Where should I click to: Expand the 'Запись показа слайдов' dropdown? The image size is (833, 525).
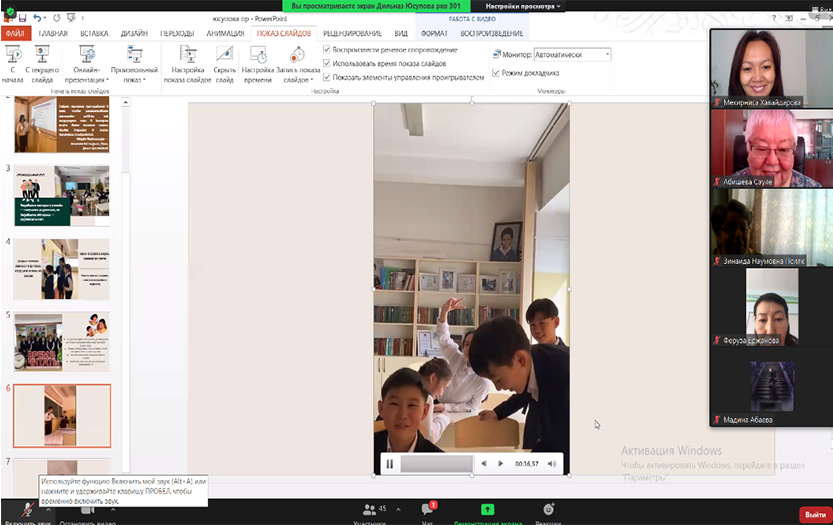coord(296,81)
